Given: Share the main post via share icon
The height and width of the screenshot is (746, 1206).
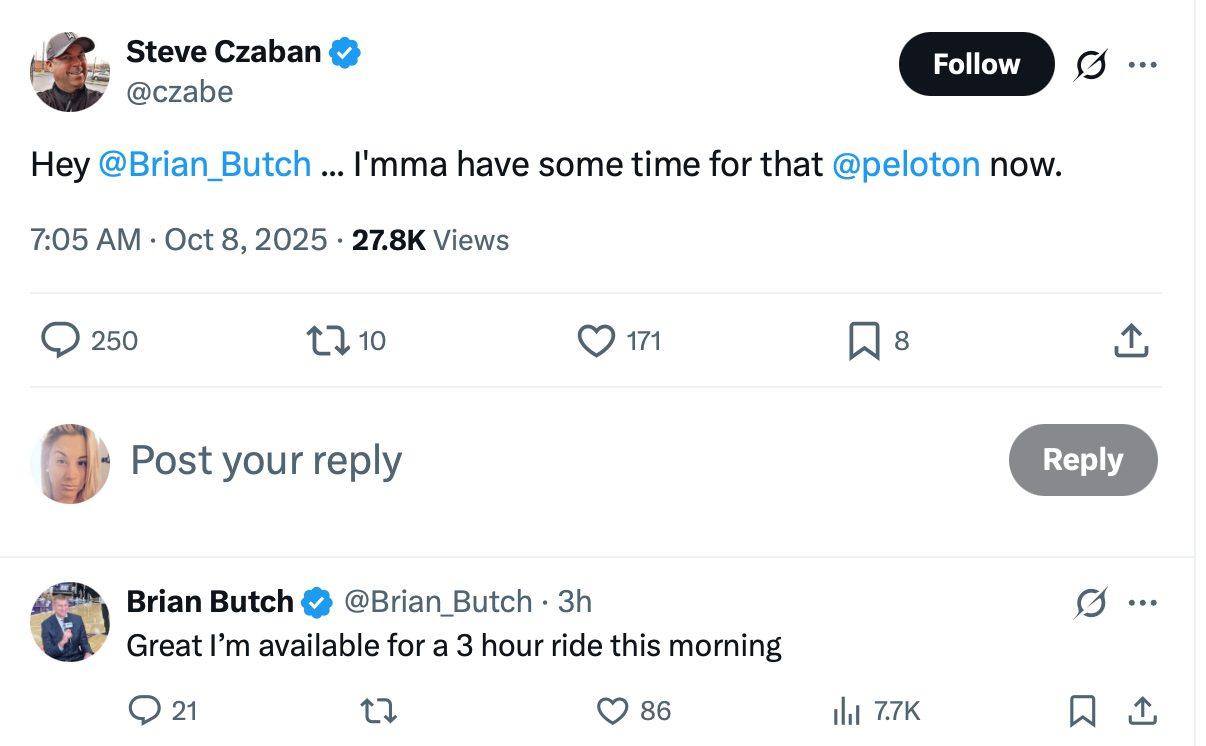Looking at the screenshot, I should [x=1131, y=341].
